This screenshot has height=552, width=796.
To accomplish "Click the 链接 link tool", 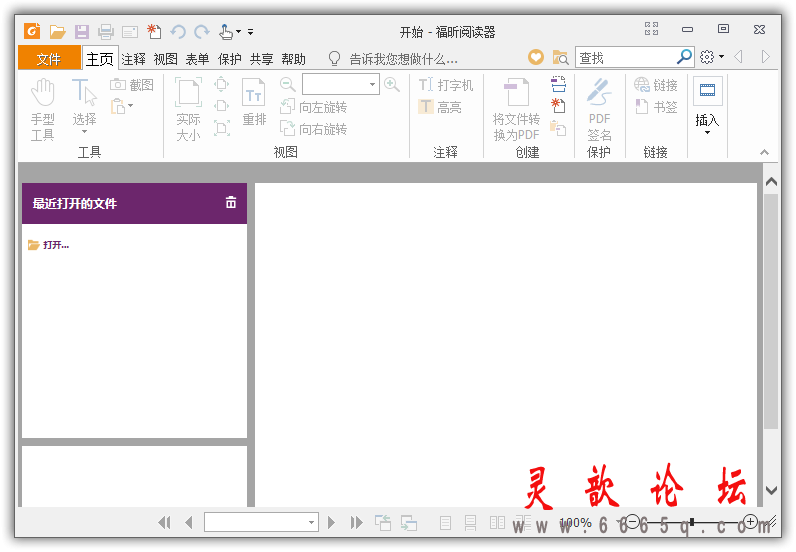I will (656, 85).
